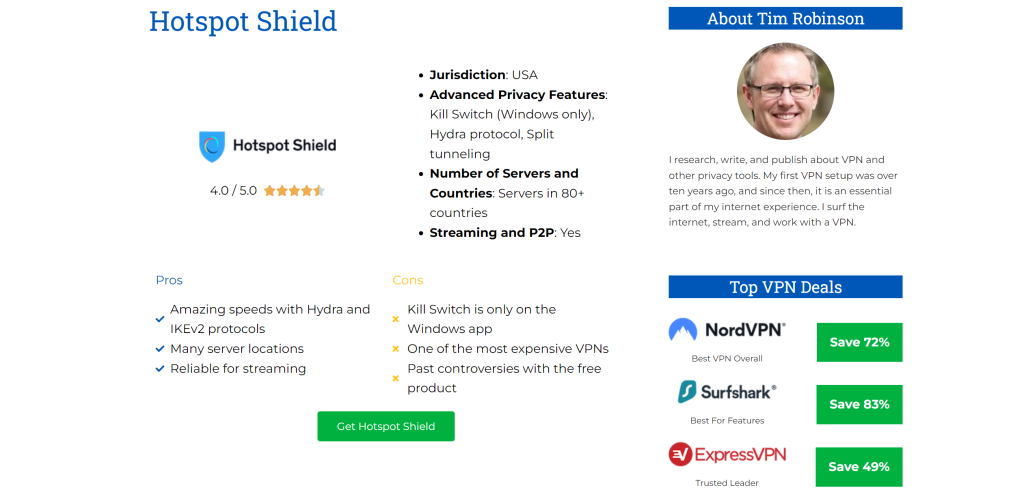
Task: Click the star rating icons
Action: pyautogui.click(x=294, y=191)
